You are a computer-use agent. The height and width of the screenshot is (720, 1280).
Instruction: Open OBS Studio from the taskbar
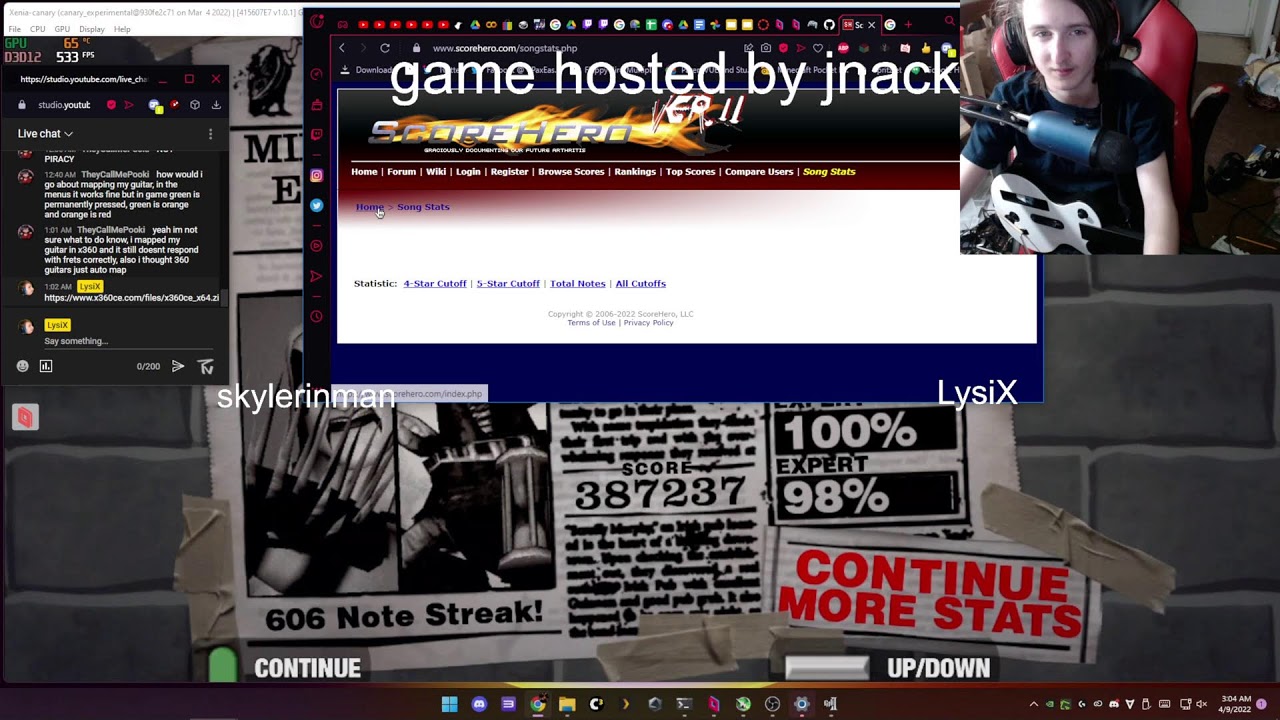pyautogui.click(x=772, y=704)
